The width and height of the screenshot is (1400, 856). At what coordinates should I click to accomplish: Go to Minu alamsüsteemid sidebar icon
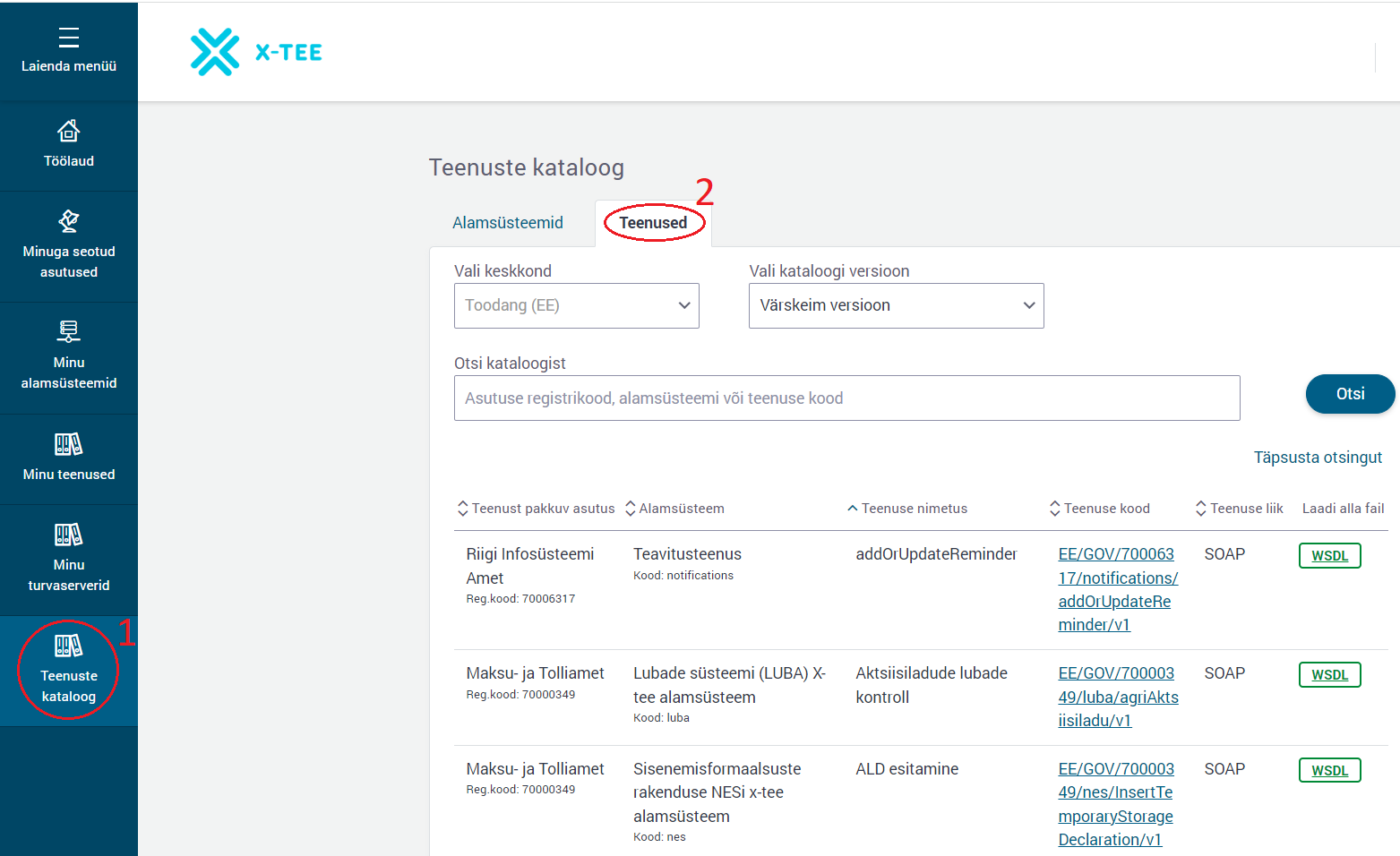[68, 332]
